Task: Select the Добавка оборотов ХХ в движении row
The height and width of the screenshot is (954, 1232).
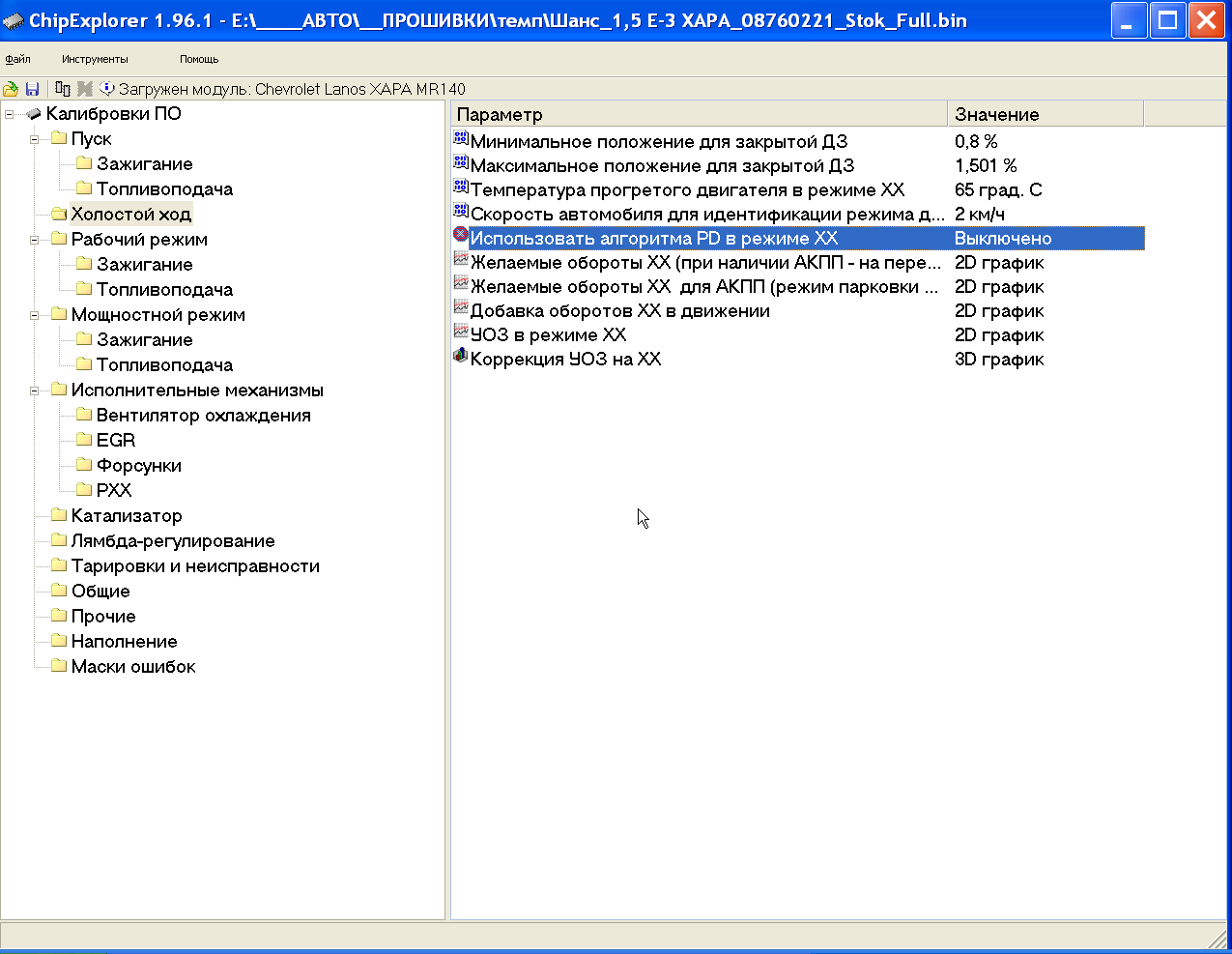Action: coord(619,311)
